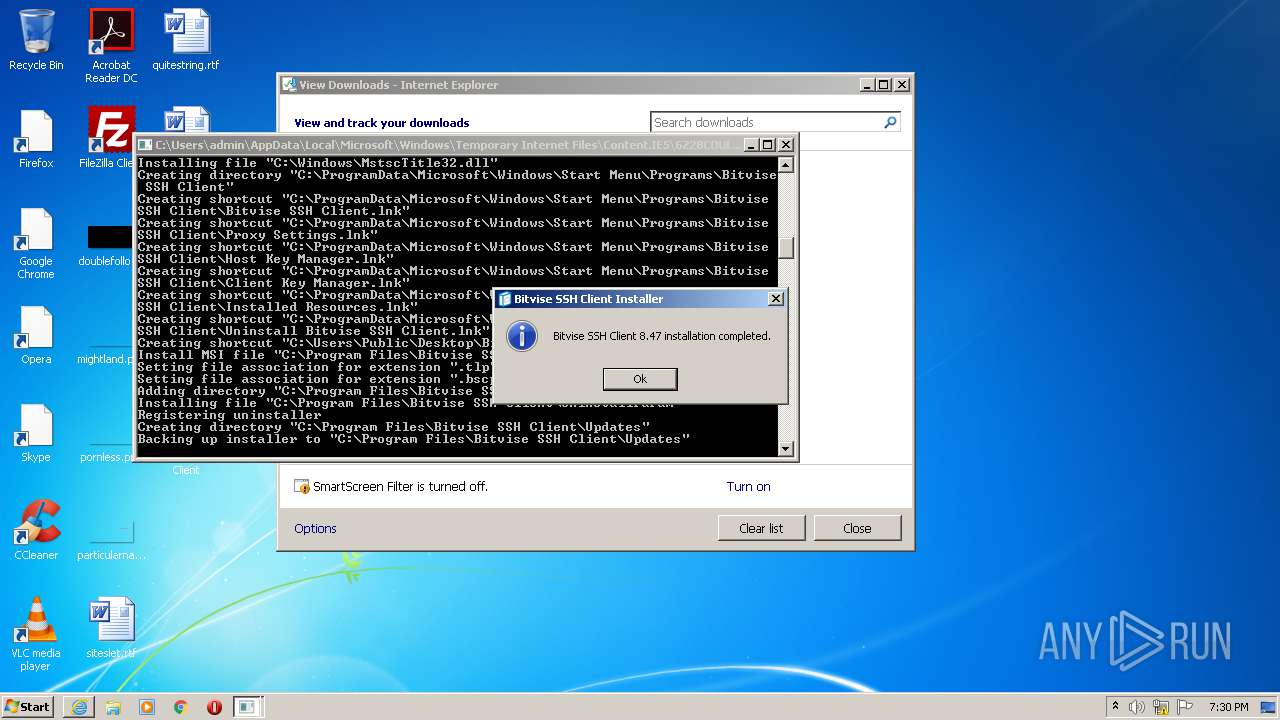This screenshot has height=720, width=1280.
Task: Select doublefollo desktop file icon
Action: (108, 246)
